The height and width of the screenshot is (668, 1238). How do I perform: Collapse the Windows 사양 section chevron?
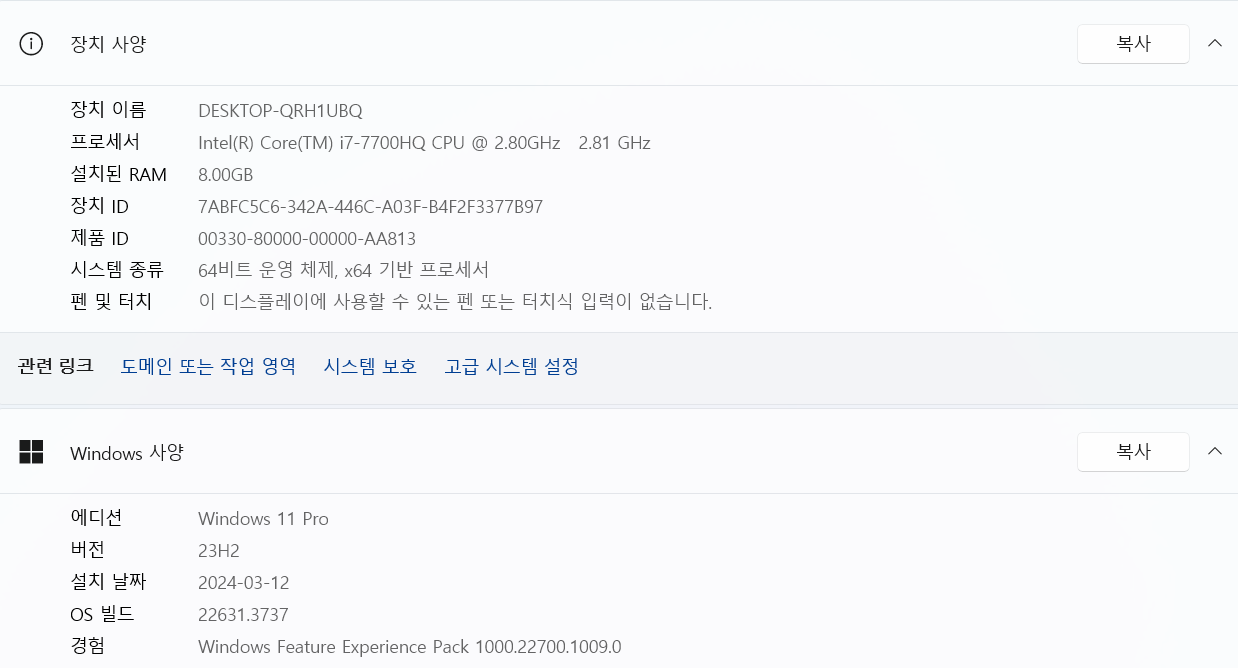coord(1215,452)
